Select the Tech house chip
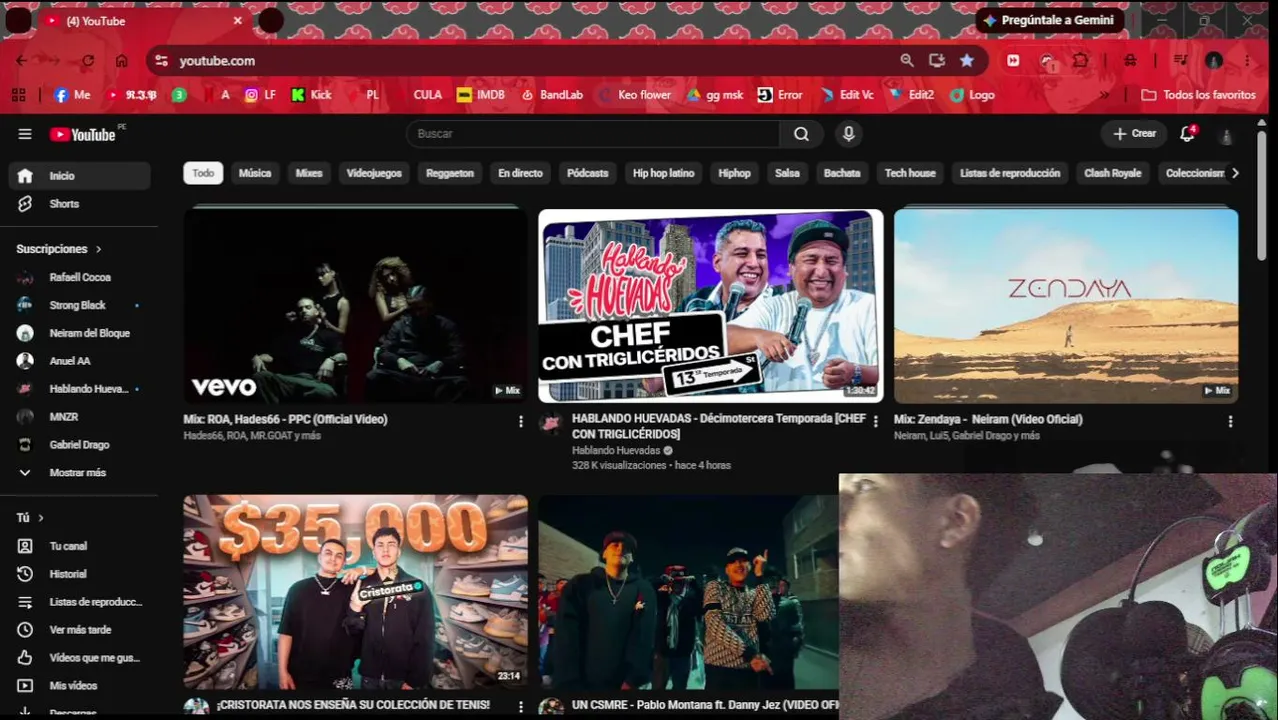The width and height of the screenshot is (1278, 720). [x=910, y=173]
